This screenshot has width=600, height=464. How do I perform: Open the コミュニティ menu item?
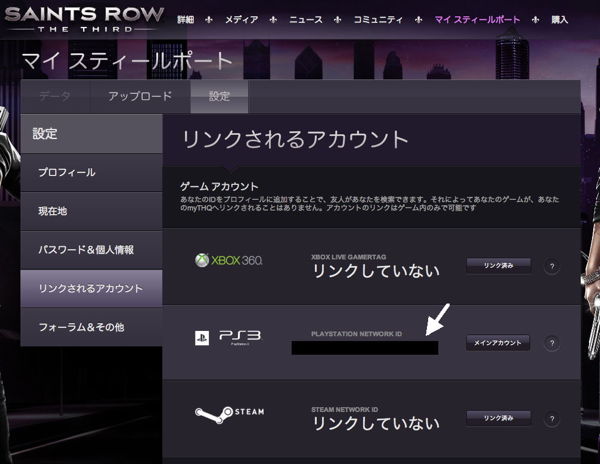point(378,20)
